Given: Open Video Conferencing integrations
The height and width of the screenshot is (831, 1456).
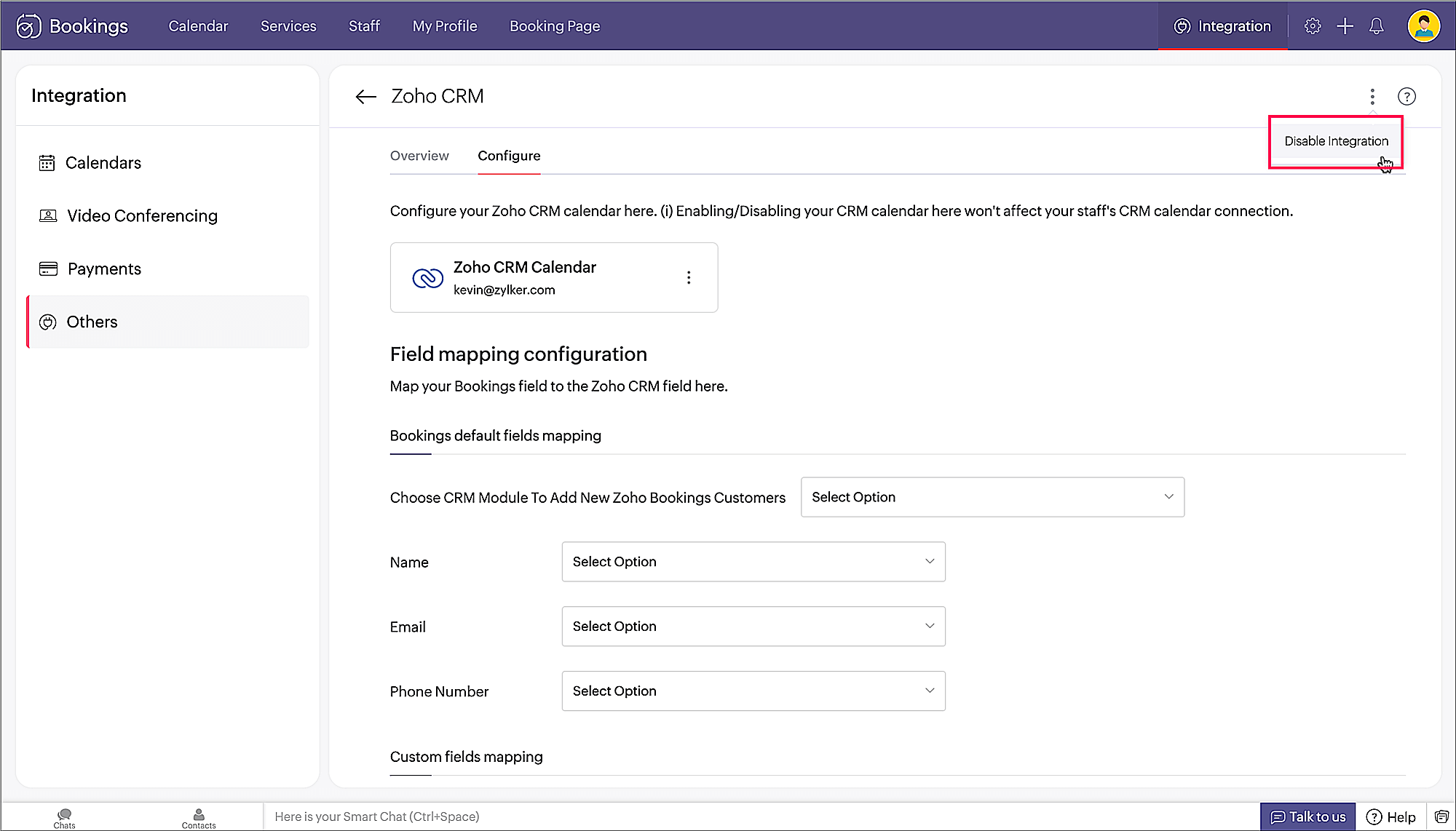Looking at the screenshot, I should point(168,216).
